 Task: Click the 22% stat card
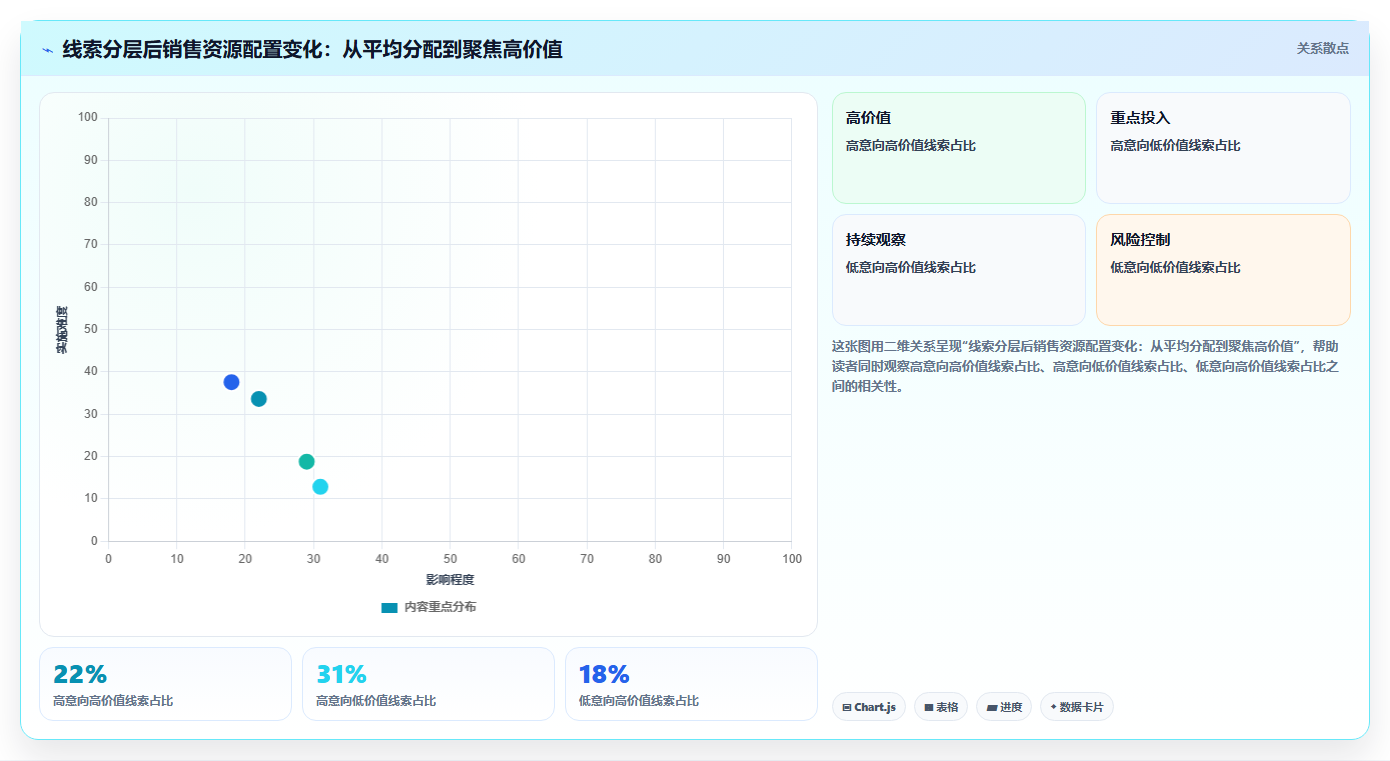pyautogui.click(x=165, y=684)
